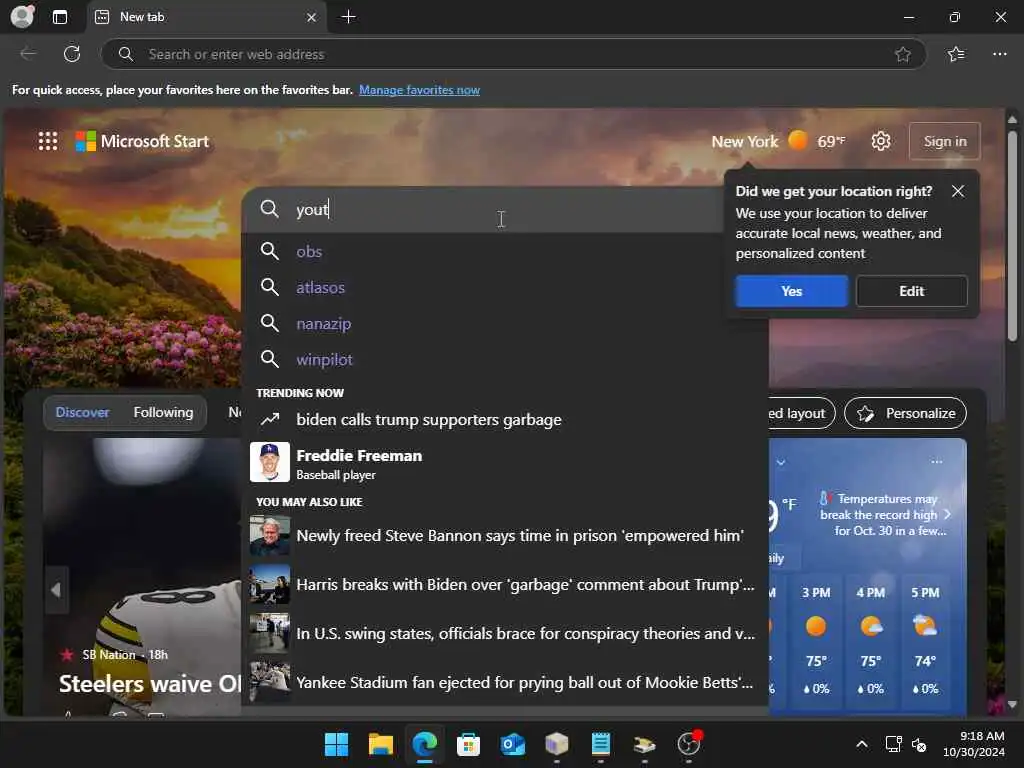Open Steve Bannon empowered him story
This screenshot has height=768, width=1024.
pyautogui.click(x=505, y=536)
